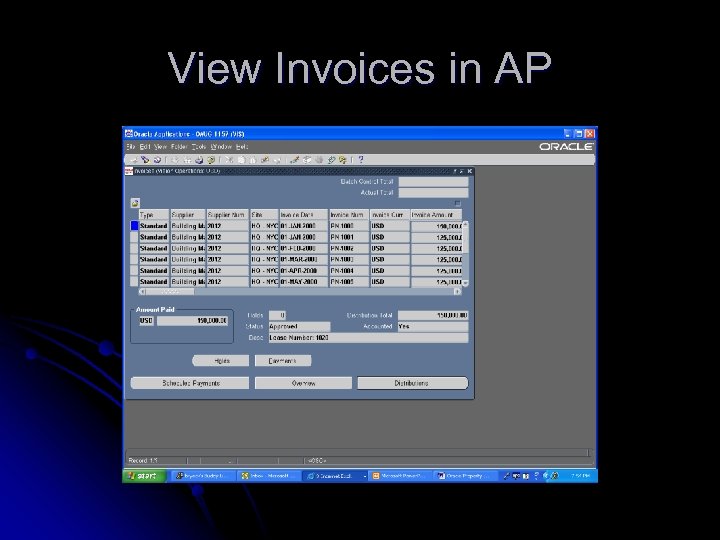Click the Overview button

pyautogui.click(x=303, y=383)
